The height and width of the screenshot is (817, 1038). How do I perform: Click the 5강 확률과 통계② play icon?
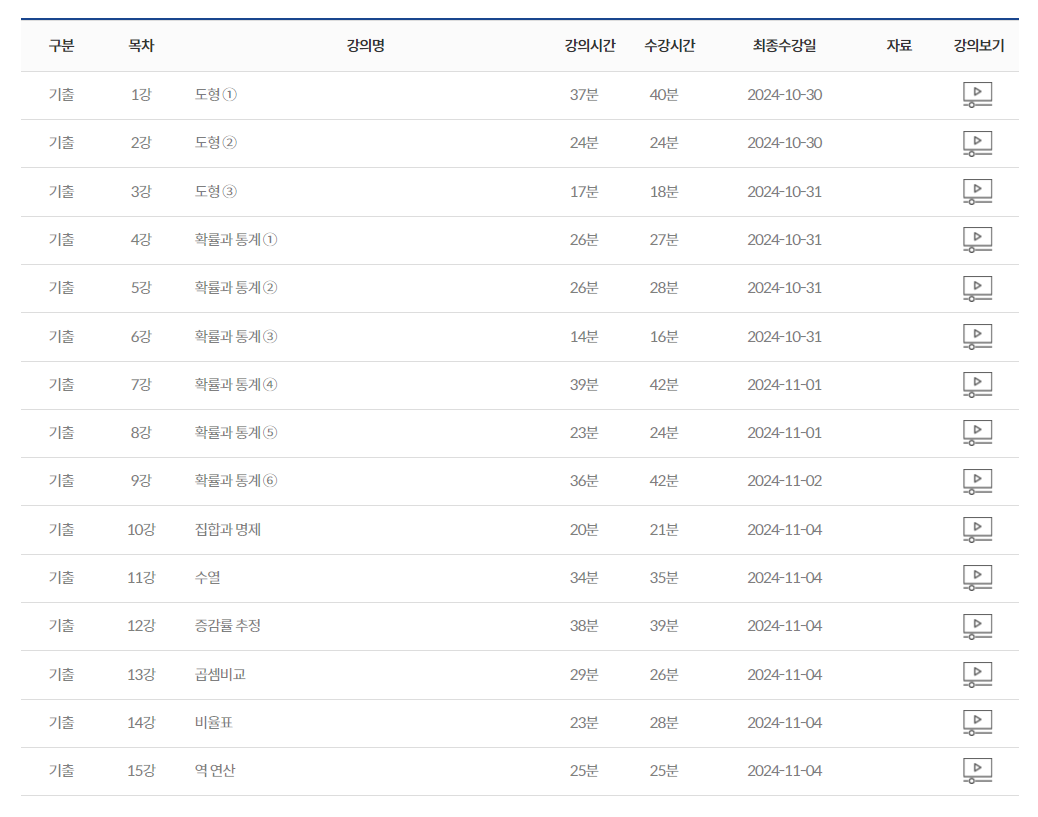tap(977, 288)
